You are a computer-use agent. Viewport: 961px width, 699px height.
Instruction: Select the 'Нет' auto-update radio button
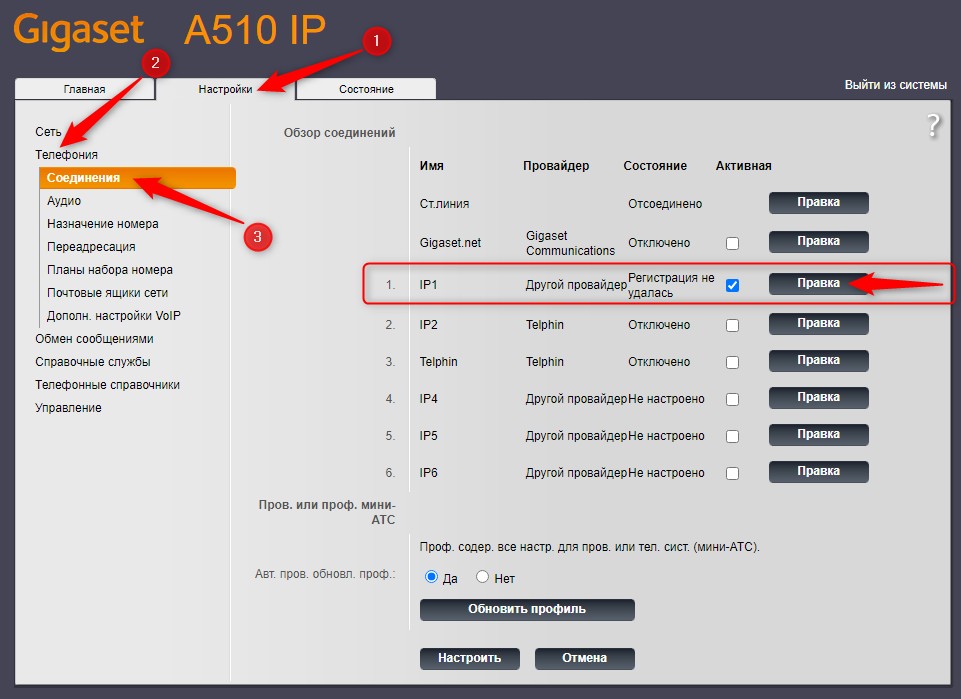[x=482, y=577]
